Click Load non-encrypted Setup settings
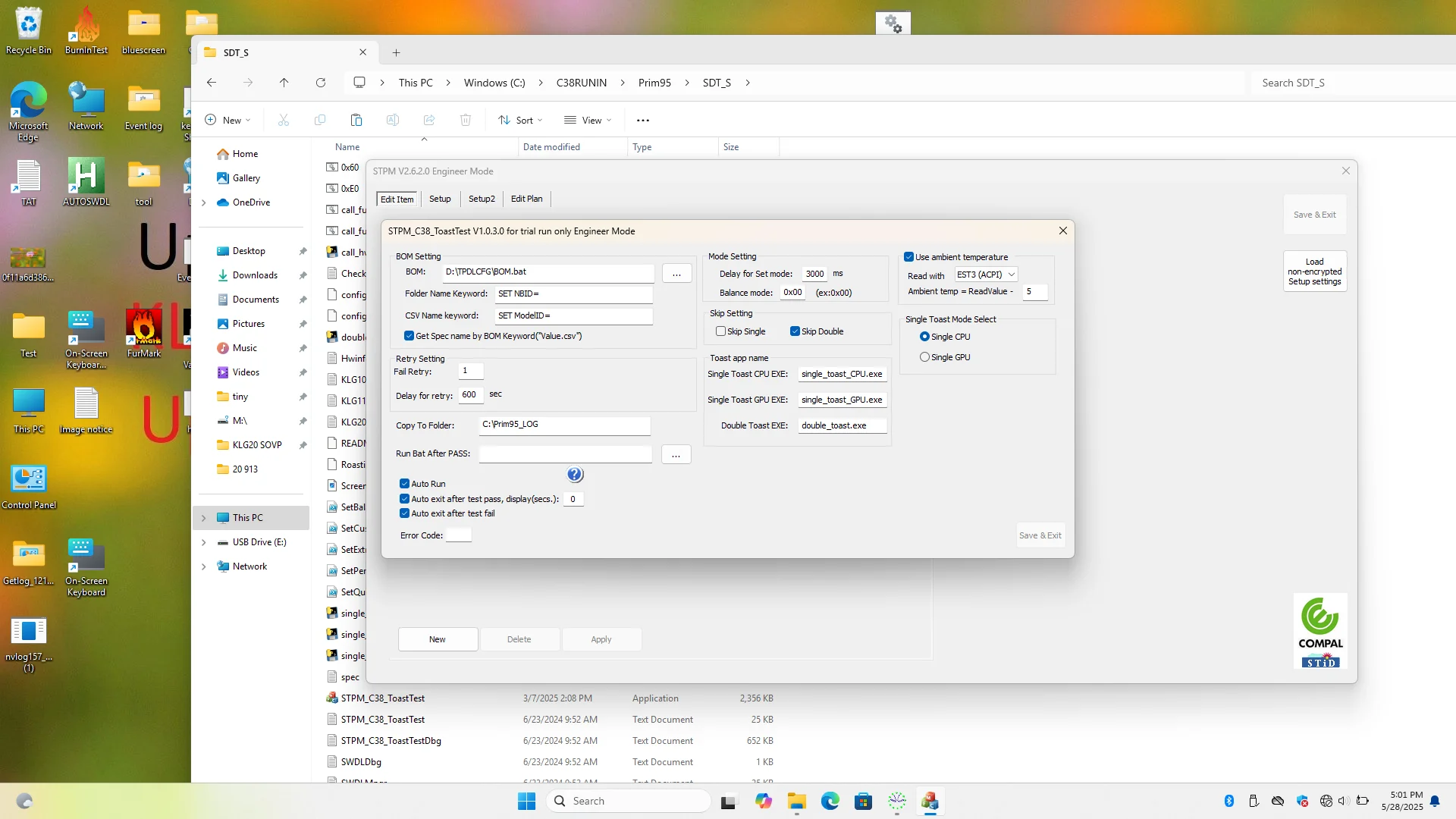Screen dimensions: 1456x819 coord(1314,271)
